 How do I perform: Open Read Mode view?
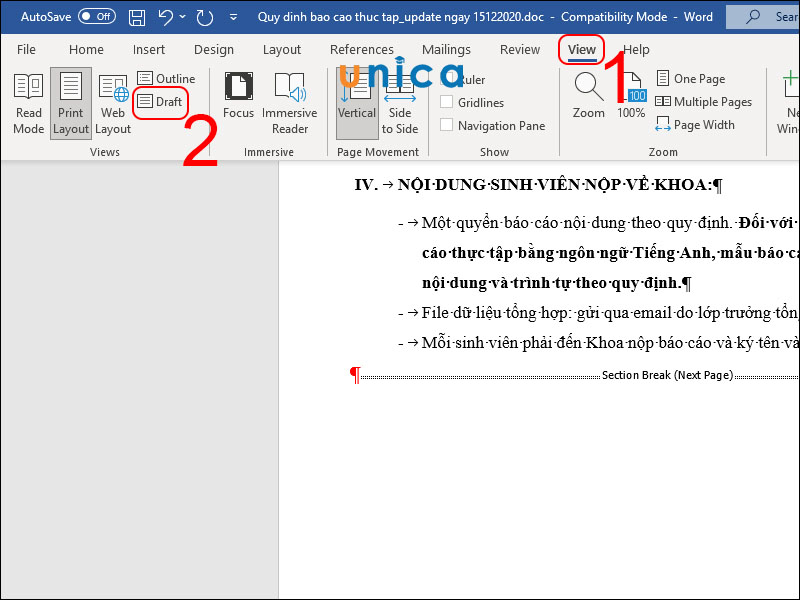(x=28, y=103)
